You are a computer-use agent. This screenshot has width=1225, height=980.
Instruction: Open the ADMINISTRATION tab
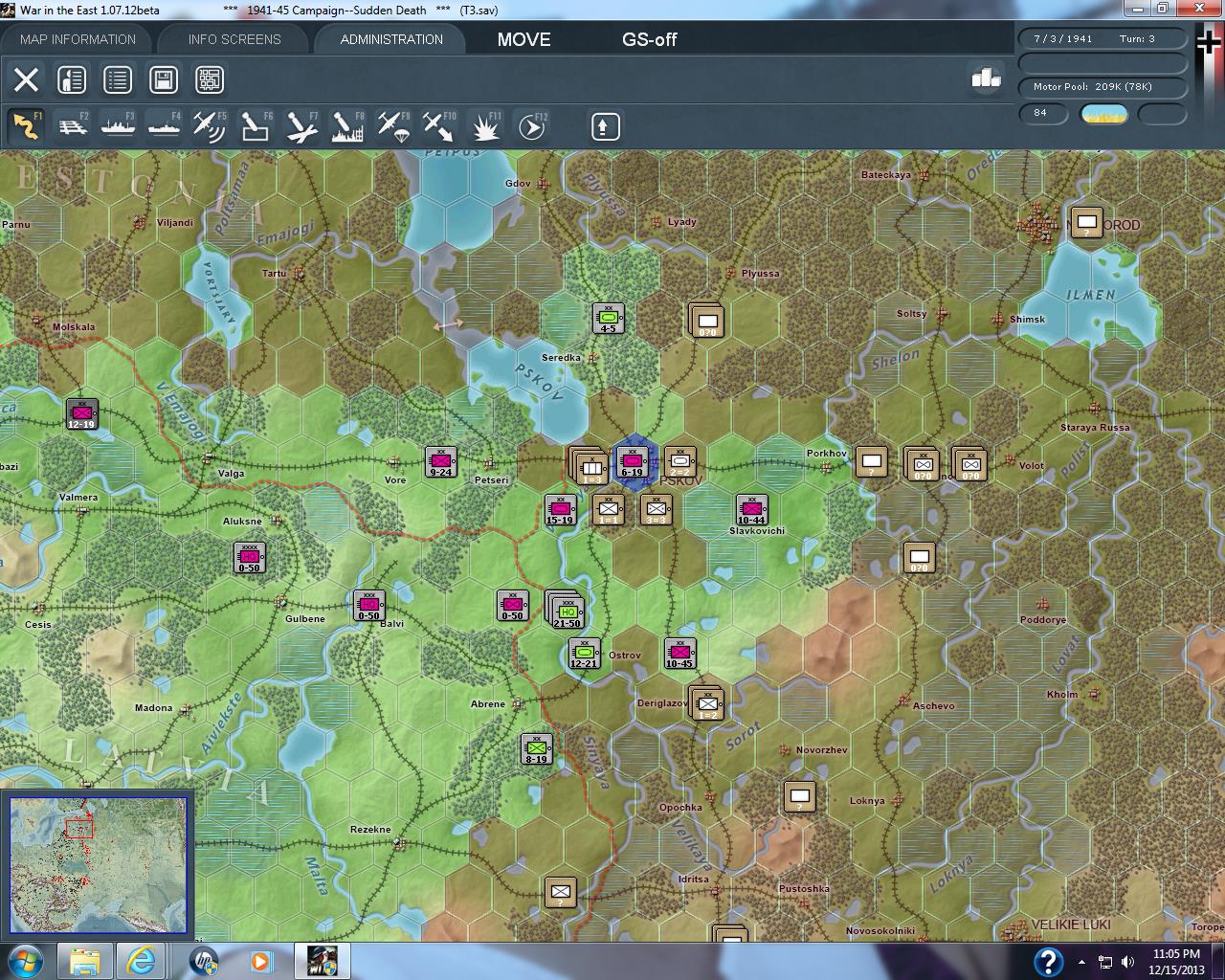click(x=391, y=39)
